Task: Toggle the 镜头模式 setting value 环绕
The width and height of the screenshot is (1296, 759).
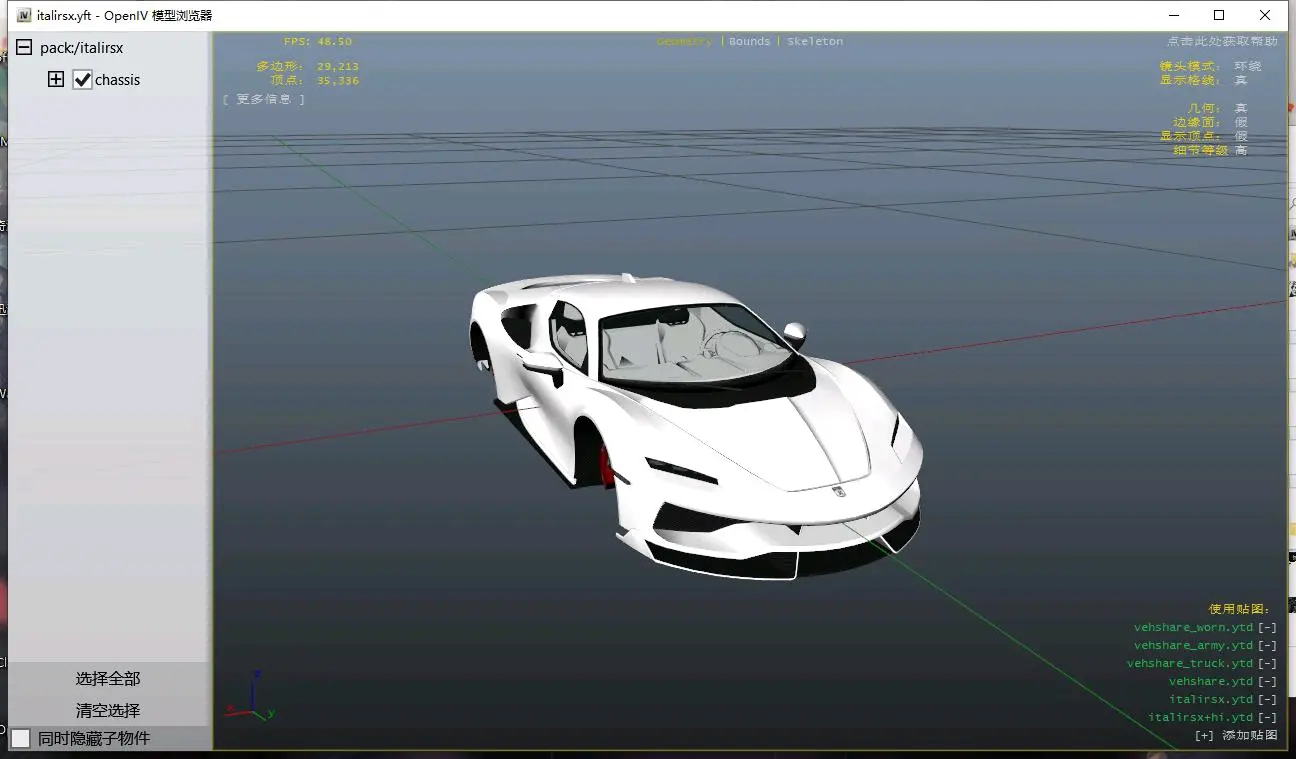Action: click(x=1248, y=66)
